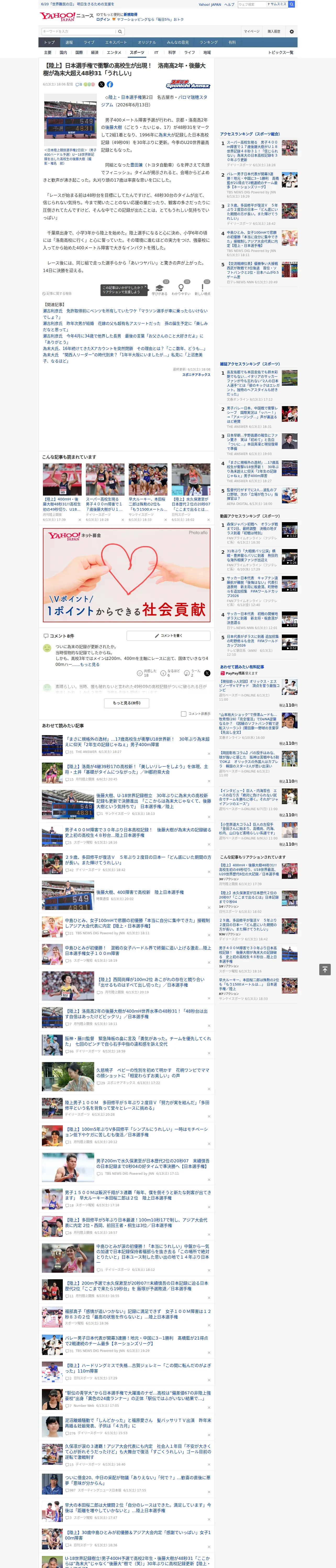Viewport: 336px width, 1568px height.
Task: Click もっと見る to expand the first comment
Action: click(90, 665)
